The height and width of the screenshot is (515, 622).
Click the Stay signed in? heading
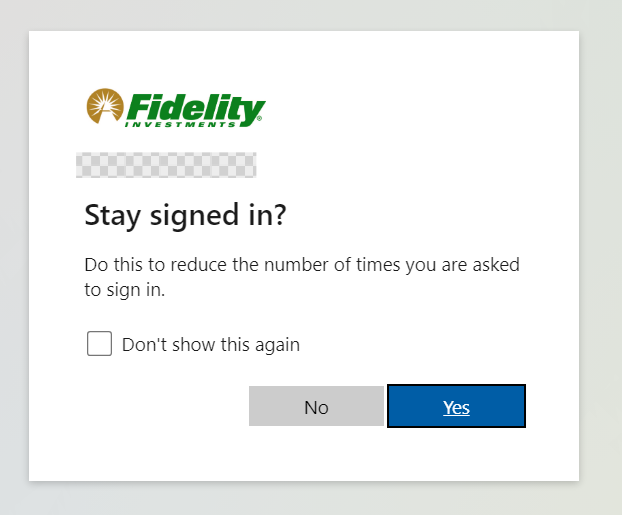(x=185, y=215)
